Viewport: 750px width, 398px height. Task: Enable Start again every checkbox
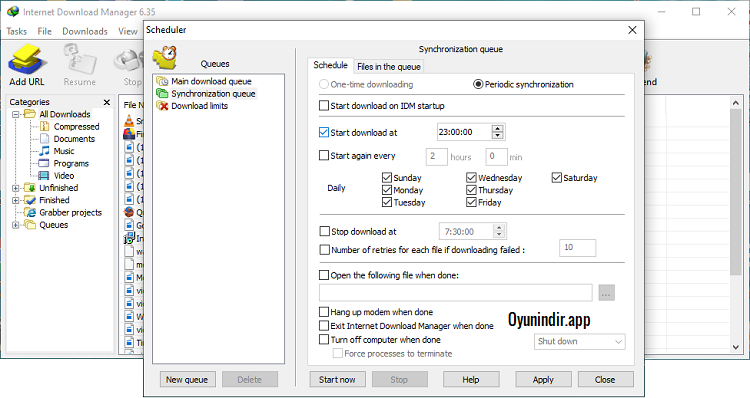pos(324,155)
